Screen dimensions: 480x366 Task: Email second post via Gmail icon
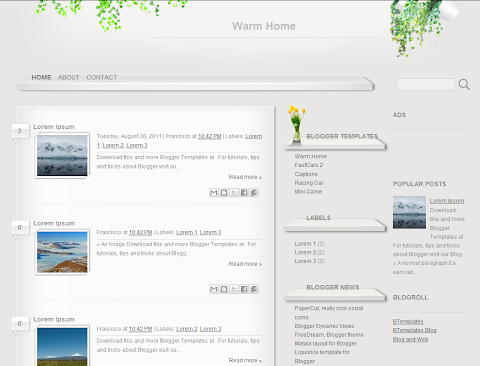[x=214, y=289]
